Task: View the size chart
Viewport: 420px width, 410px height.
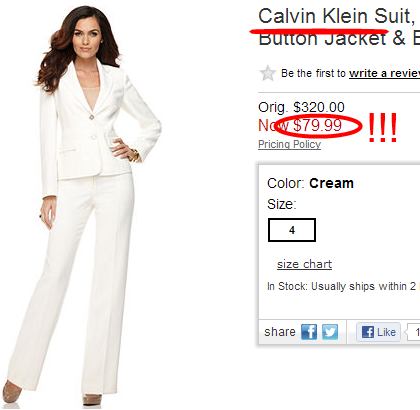Action: click(x=304, y=264)
